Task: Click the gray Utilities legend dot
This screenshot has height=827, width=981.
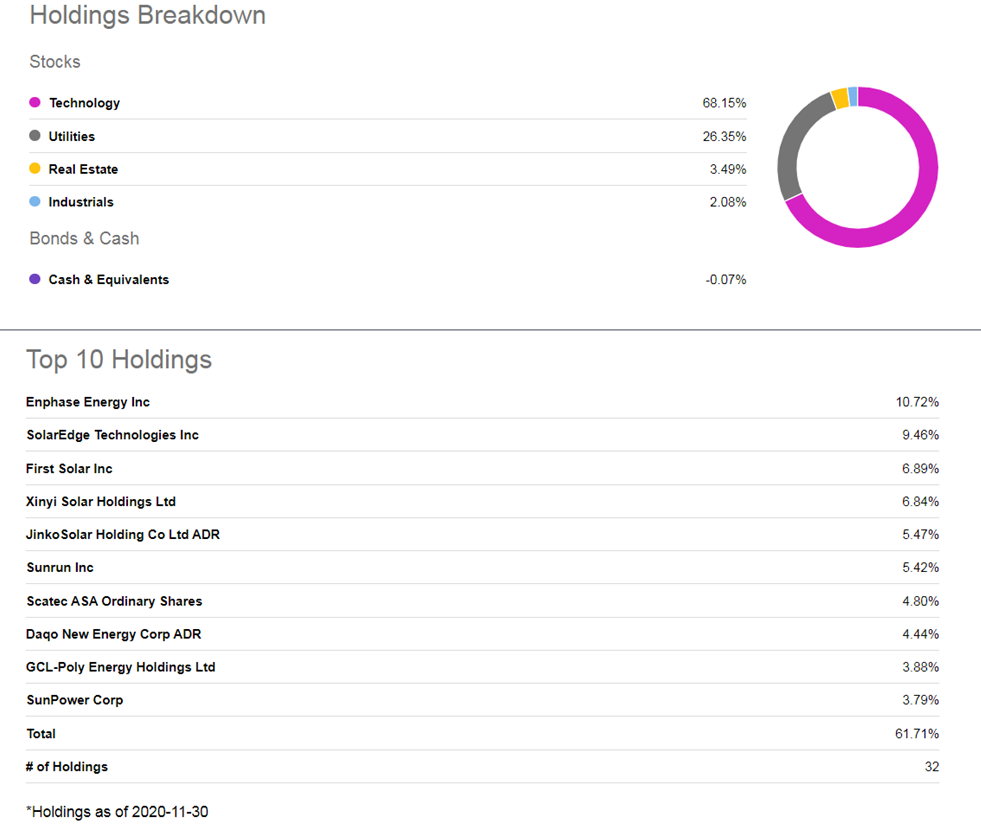Action: [x=35, y=136]
